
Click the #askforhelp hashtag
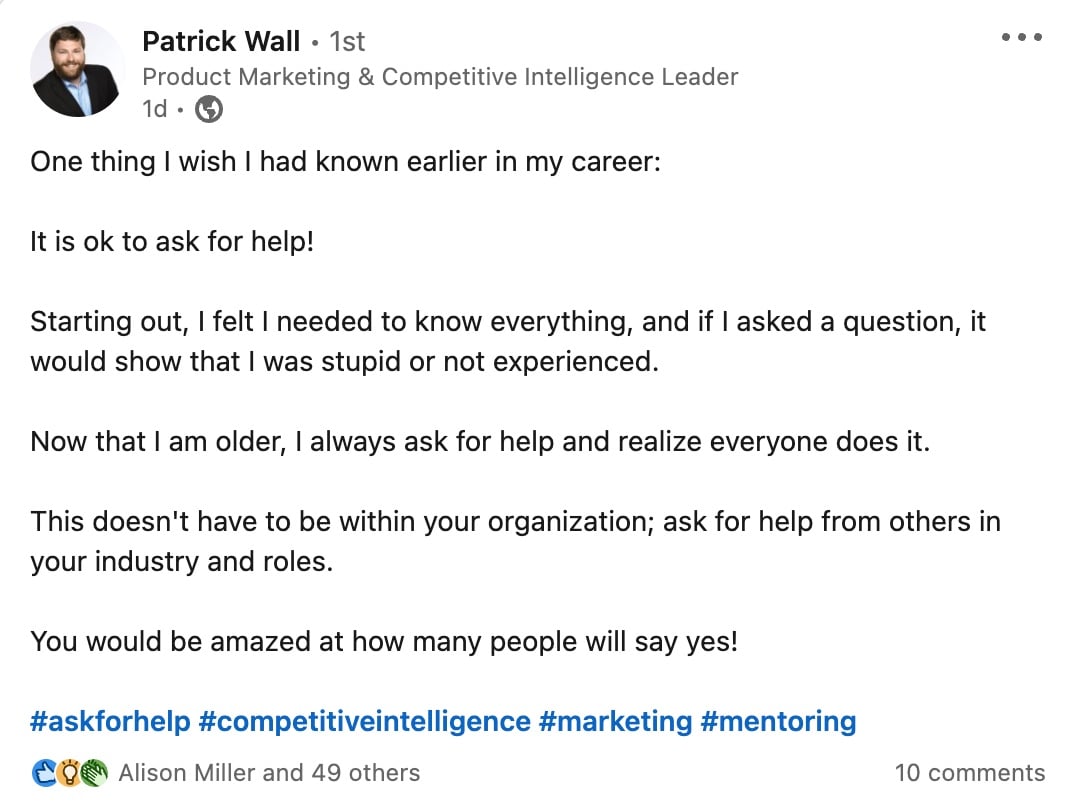[110, 721]
